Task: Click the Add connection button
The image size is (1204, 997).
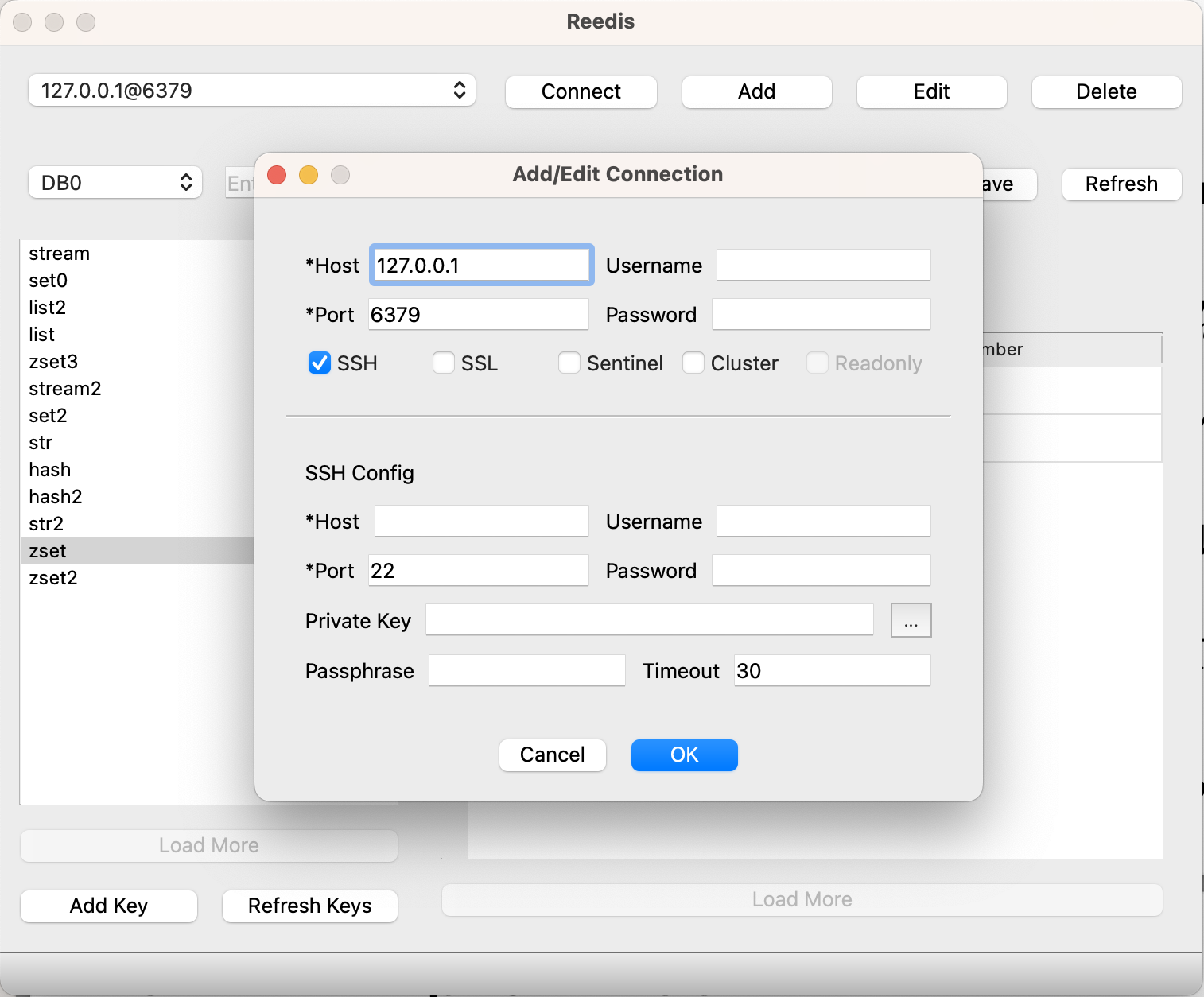Action: (757, 91)
